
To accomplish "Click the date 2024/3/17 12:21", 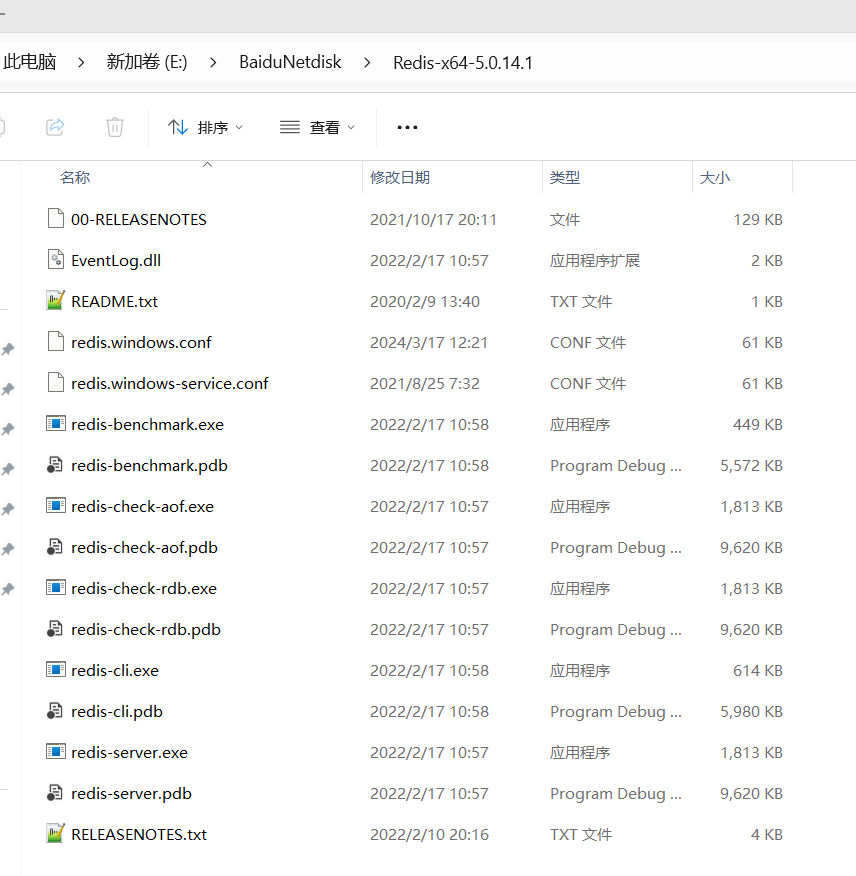I will (x=429, y=342).
